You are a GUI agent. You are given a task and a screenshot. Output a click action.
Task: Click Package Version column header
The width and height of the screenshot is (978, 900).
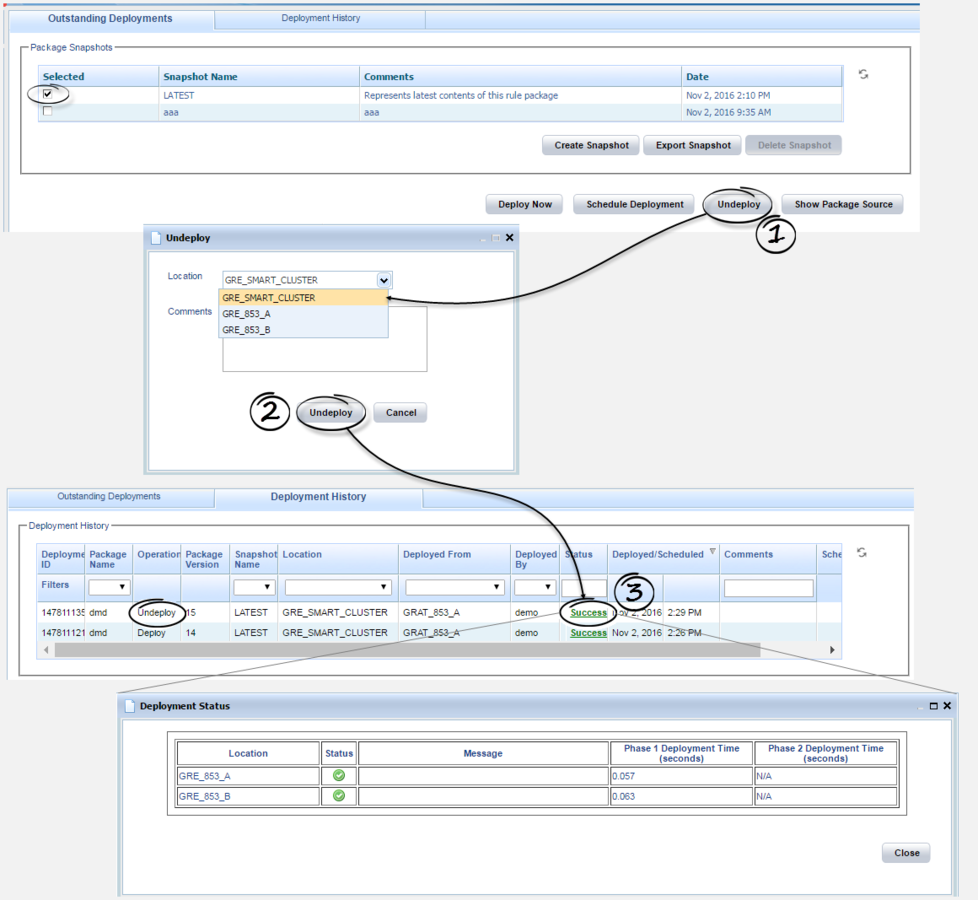coord(205,559)
